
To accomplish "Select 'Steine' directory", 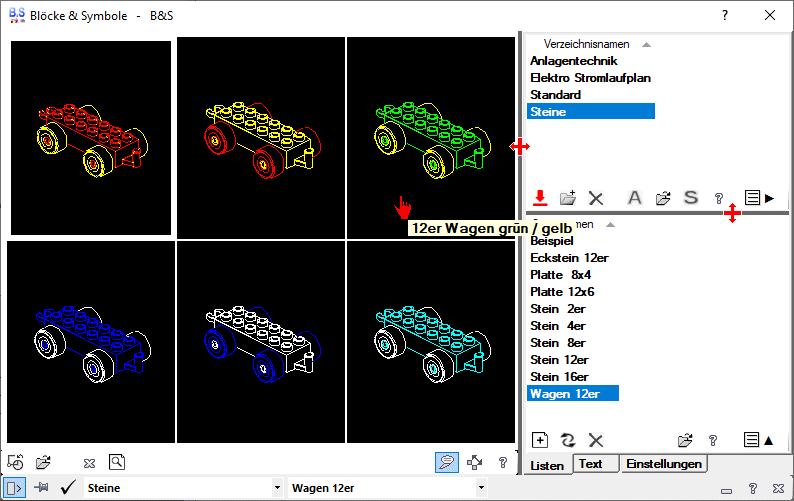I will click(x=591, y=111).
